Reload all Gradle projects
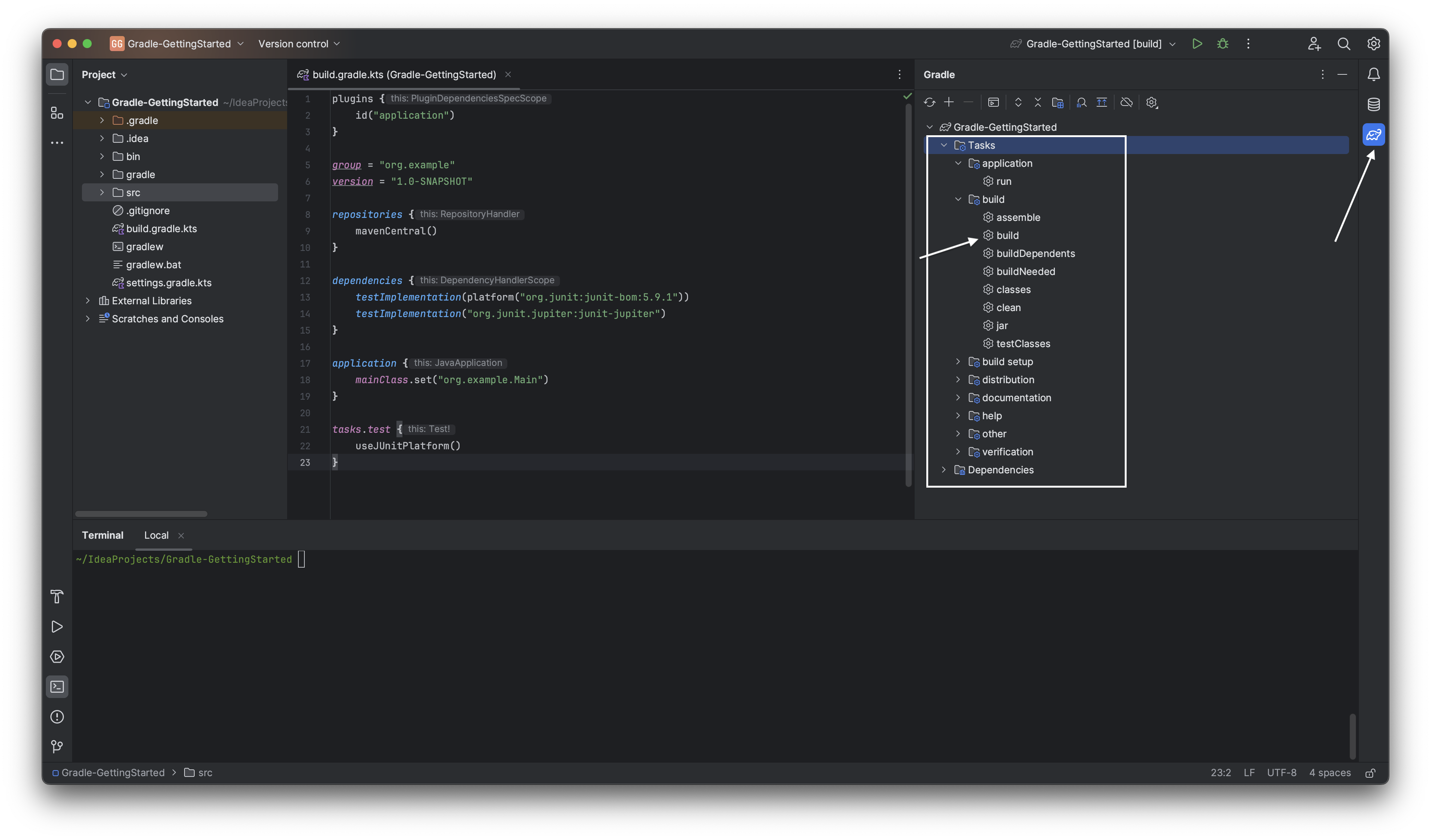 930,102
